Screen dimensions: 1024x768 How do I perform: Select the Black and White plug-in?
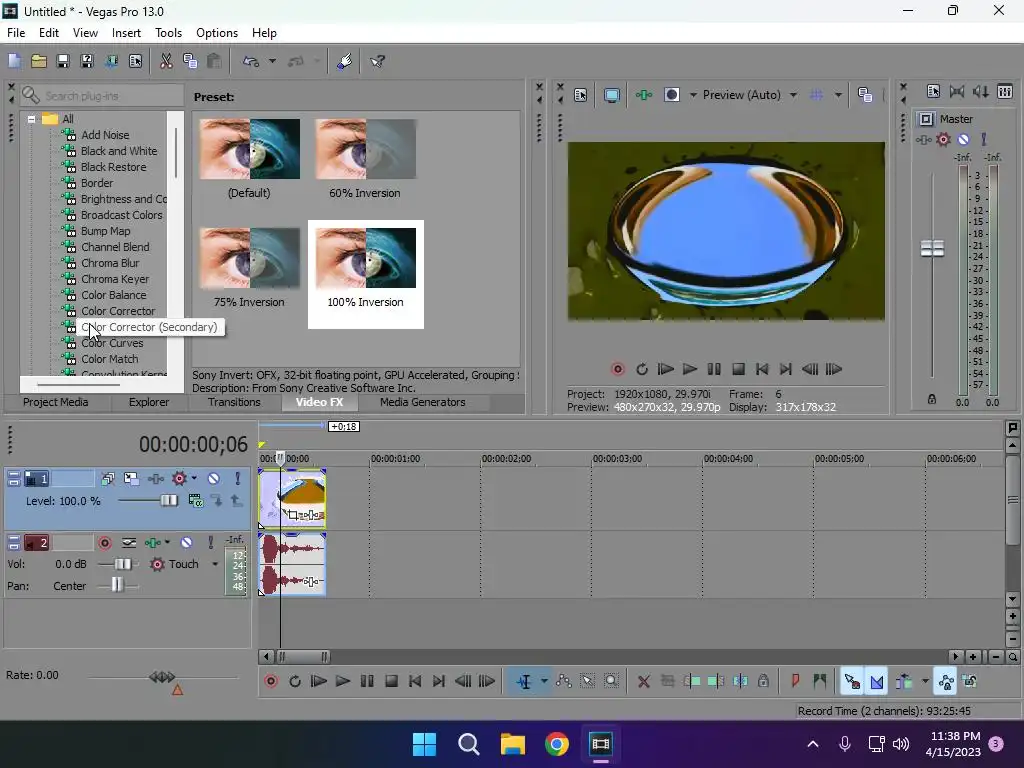click(119, 151)
